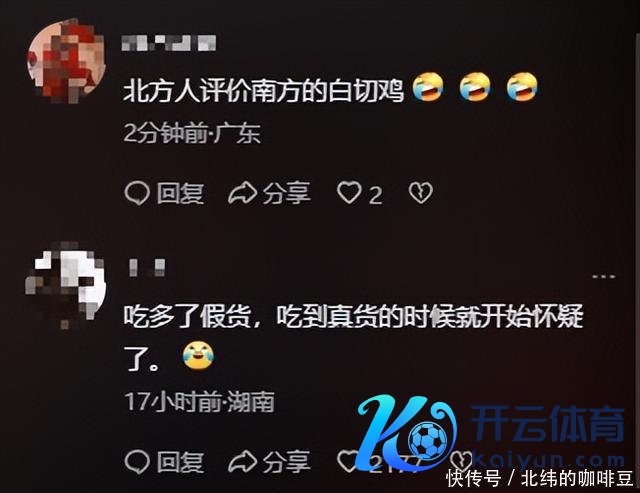Click the 开云体育 watermark text
The width and height of the screenshot is (640, 493).
(x=548, y=424)
